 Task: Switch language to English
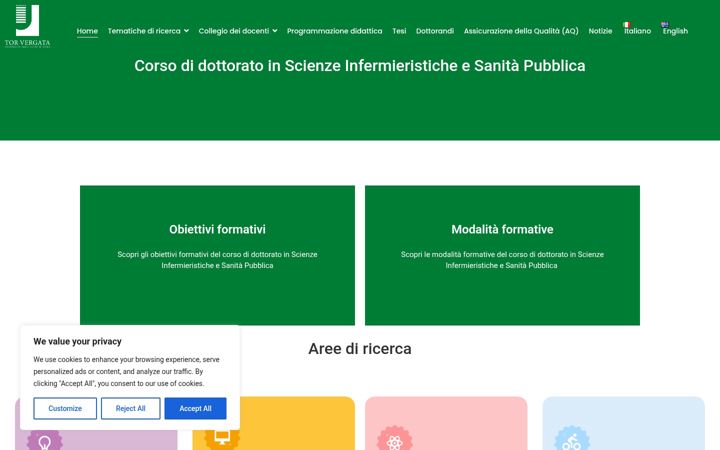[x=675, y=31]
